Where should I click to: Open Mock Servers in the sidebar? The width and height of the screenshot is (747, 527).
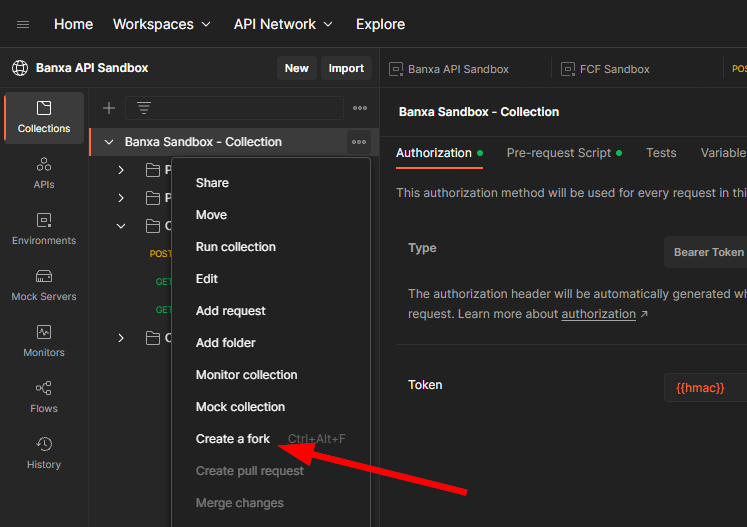tap(44, 284)
